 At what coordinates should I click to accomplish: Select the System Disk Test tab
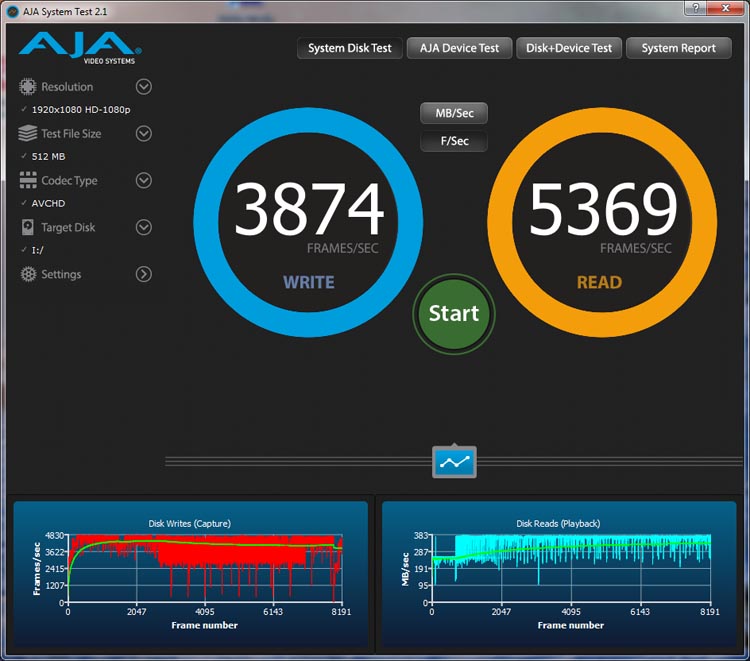point(349,48)
